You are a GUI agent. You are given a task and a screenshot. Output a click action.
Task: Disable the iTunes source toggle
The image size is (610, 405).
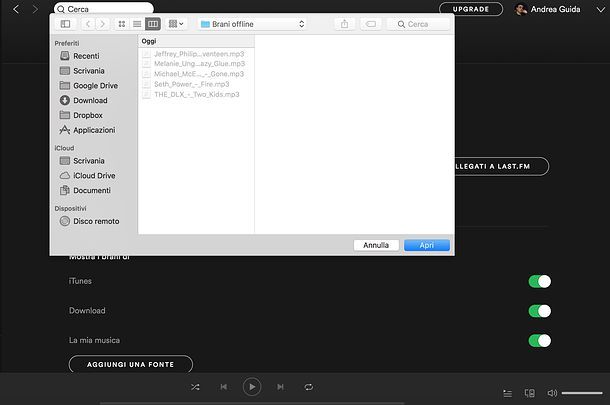coord(539,282)
